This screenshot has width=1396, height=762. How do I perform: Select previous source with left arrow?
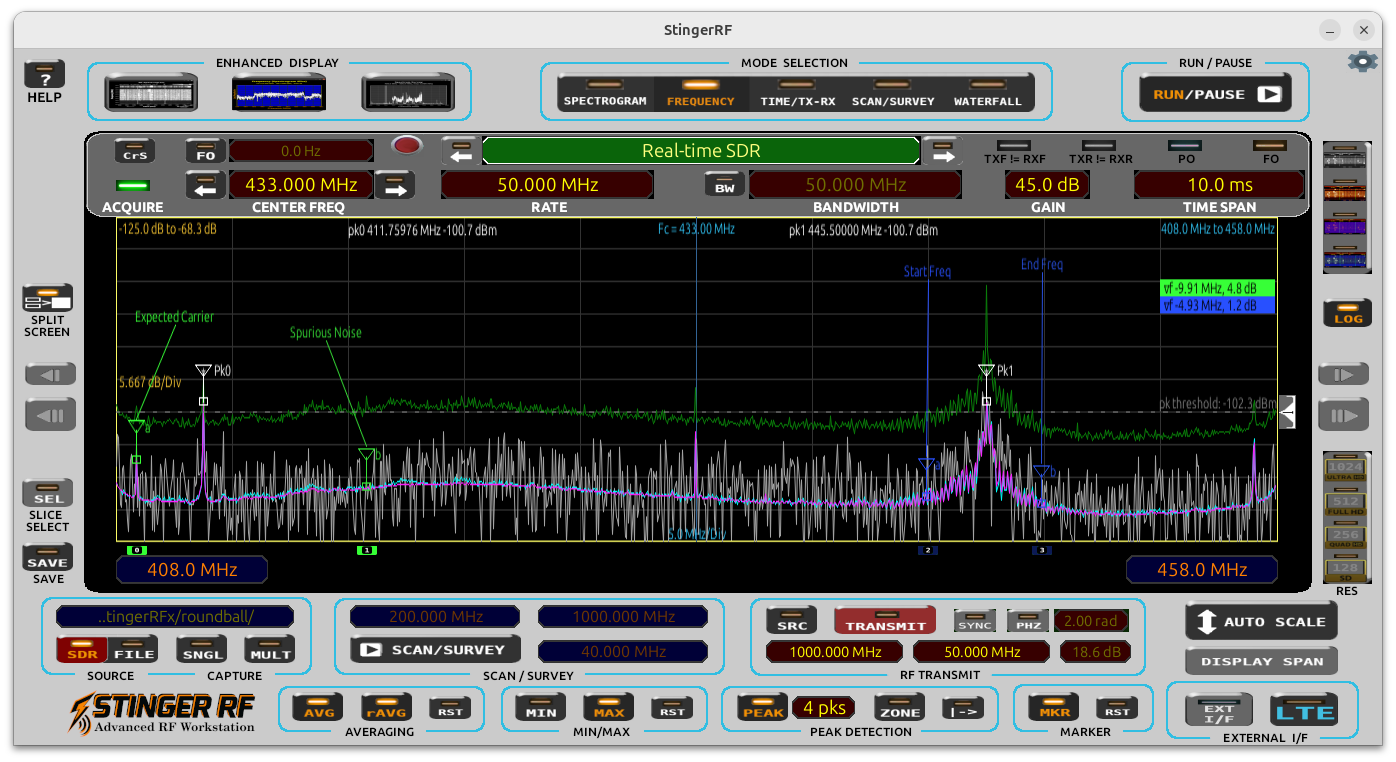tap(461, 151)
